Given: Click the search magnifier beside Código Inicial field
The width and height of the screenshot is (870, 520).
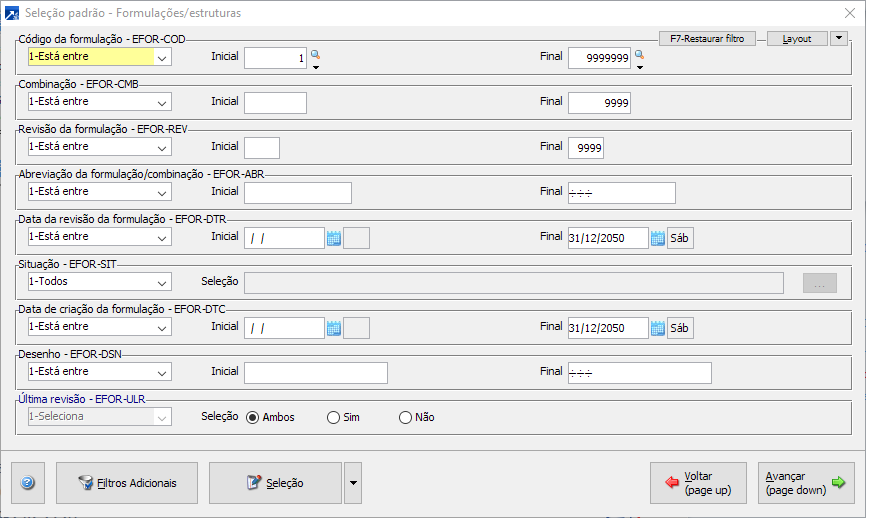Looking at the screenshot, I should tap(315, 54).
